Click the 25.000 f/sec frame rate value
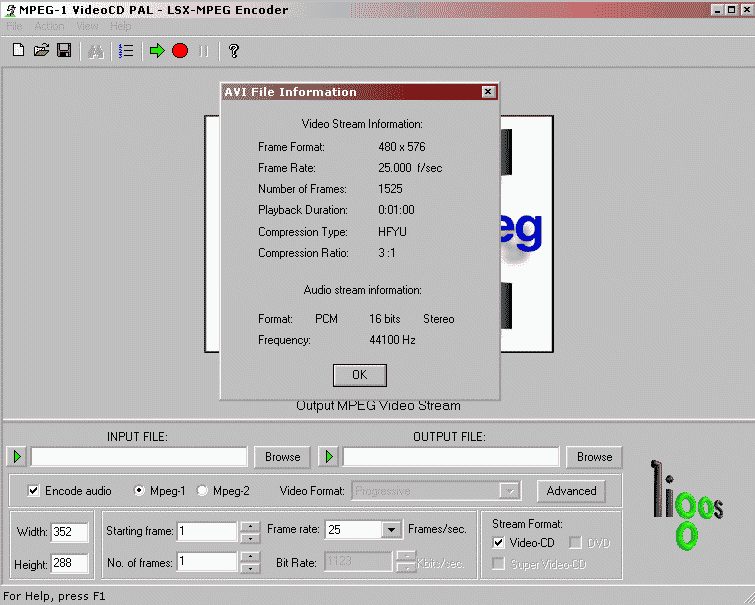Viewport: 755px width, 605px height. (410, 168)
